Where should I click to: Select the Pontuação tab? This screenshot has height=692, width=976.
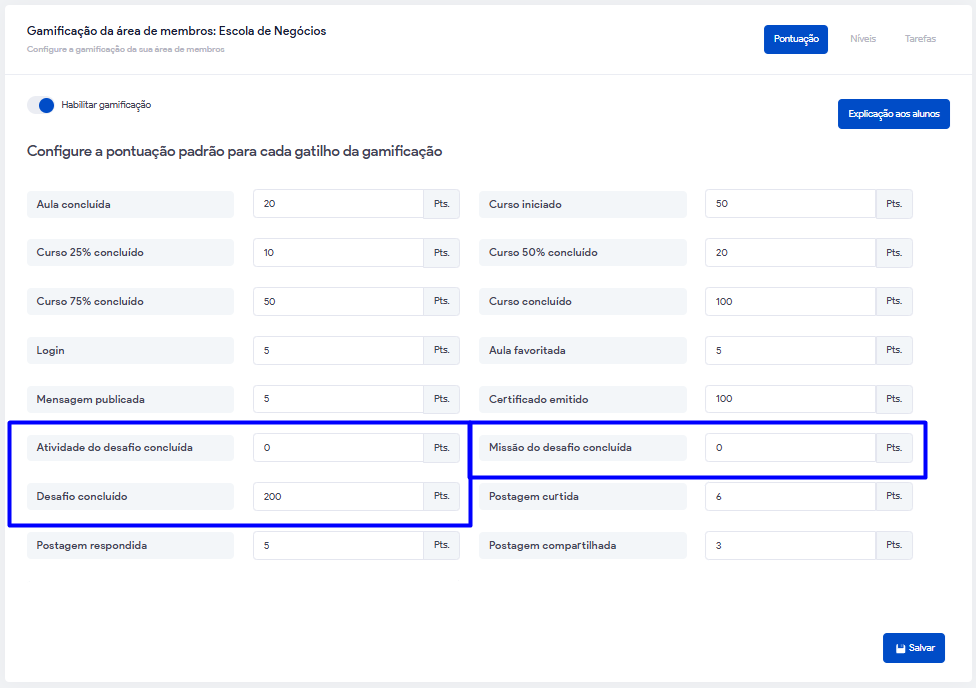(x=796, y=39)
